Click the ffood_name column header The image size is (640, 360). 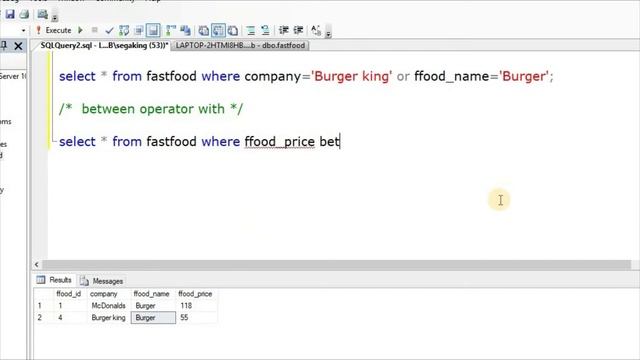tap(153, 294)
